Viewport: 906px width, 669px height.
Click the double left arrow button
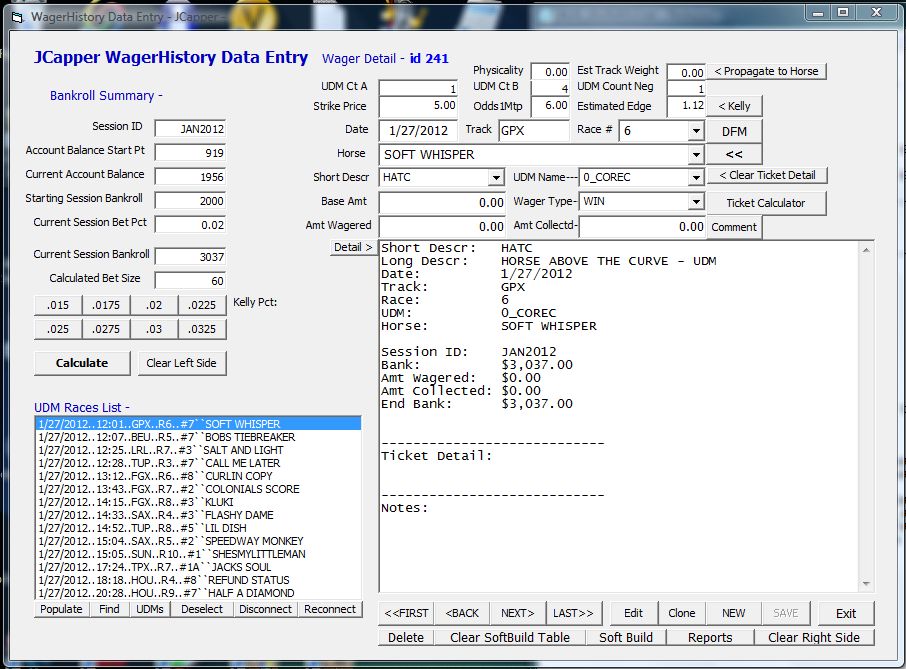click(734, 154)
